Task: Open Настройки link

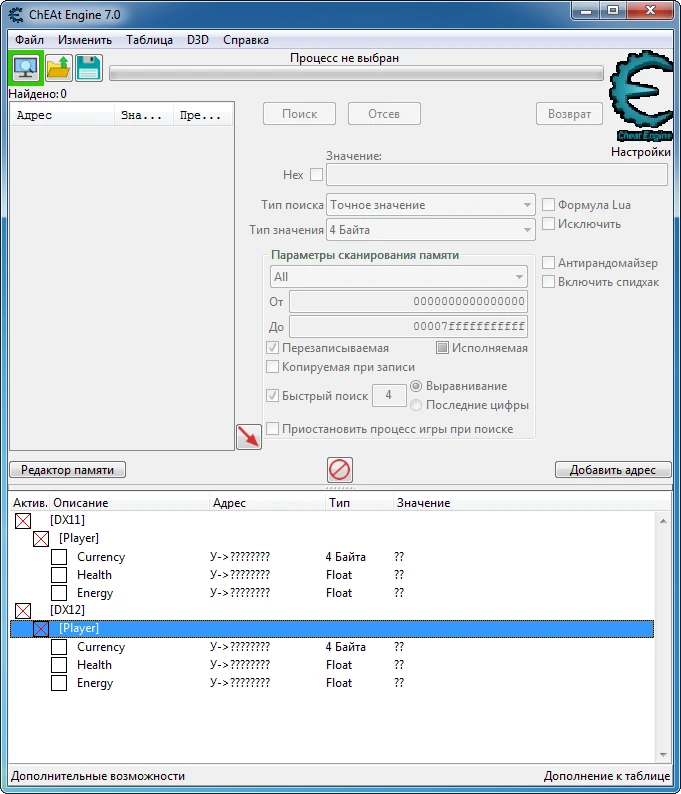Action: pyautogui.click(x=640, y=152)
